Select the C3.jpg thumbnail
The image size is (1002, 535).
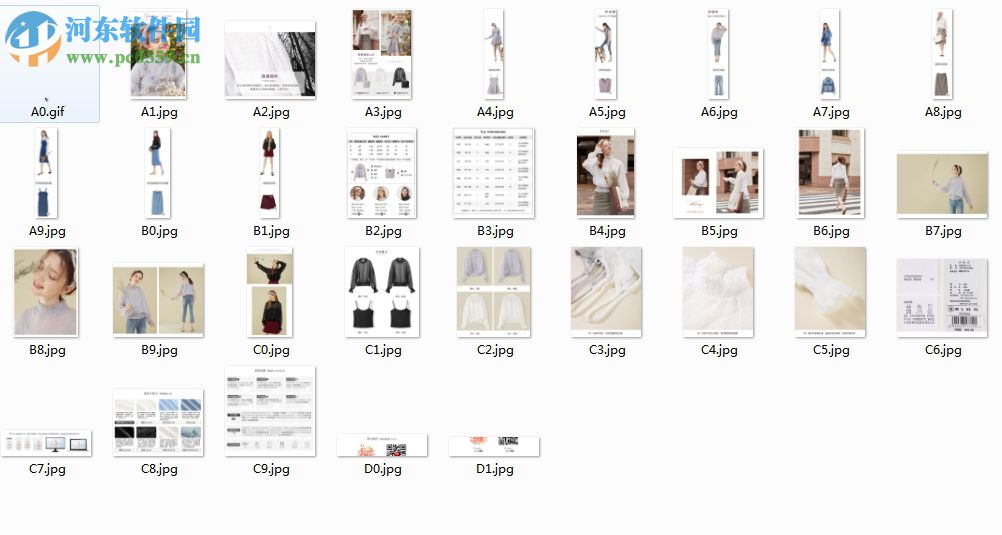point(606,292)
